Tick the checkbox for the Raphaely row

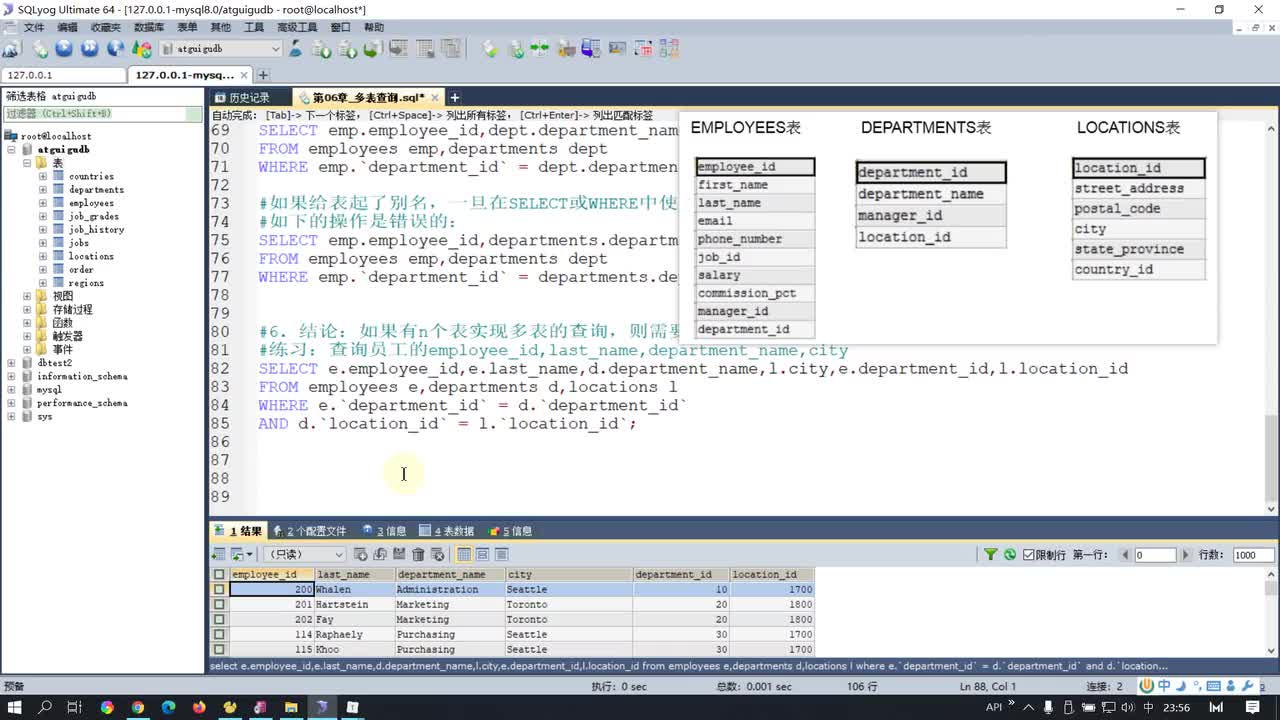(219, 635)
